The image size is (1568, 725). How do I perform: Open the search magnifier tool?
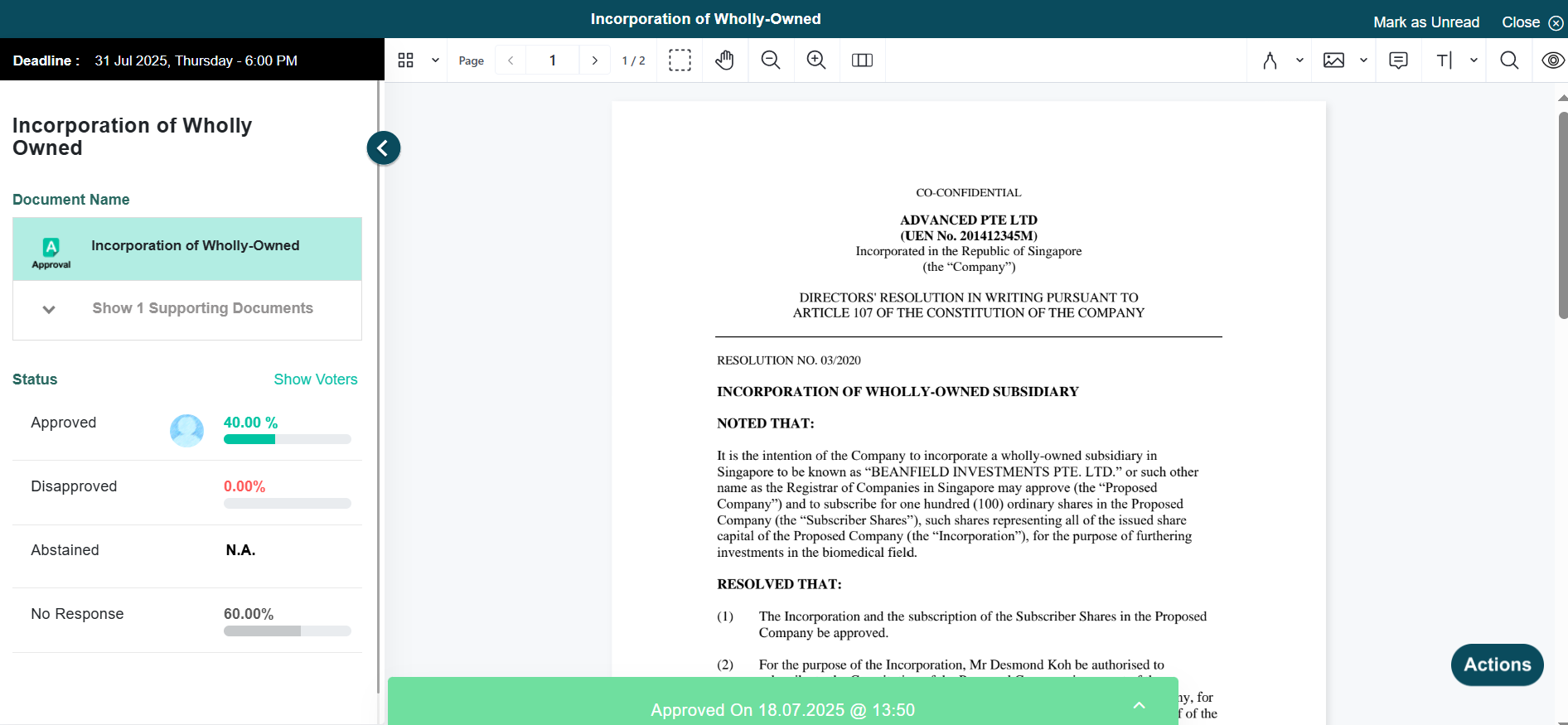tap(1509, 60)
